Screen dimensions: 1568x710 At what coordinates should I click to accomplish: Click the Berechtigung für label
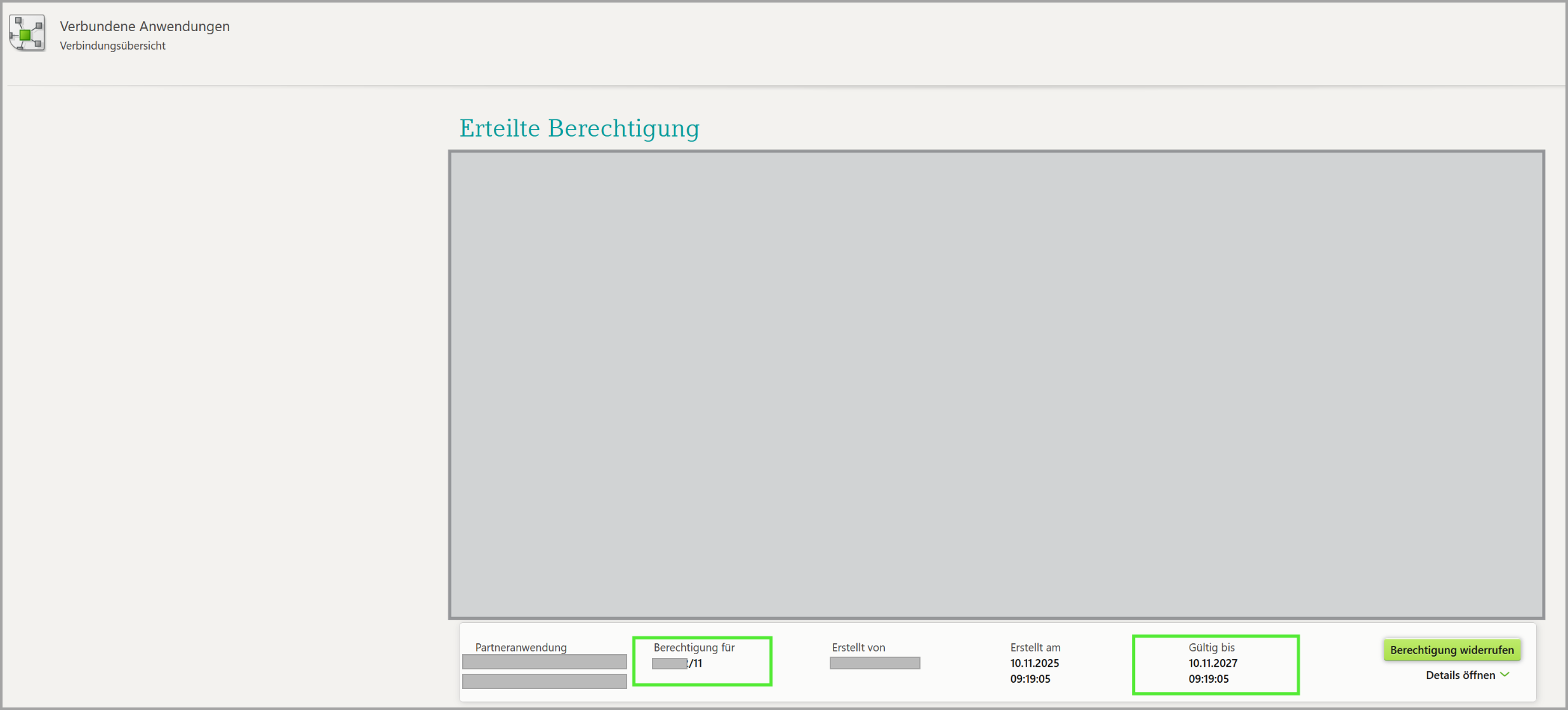pyautogui.click(x=694, y=647)
